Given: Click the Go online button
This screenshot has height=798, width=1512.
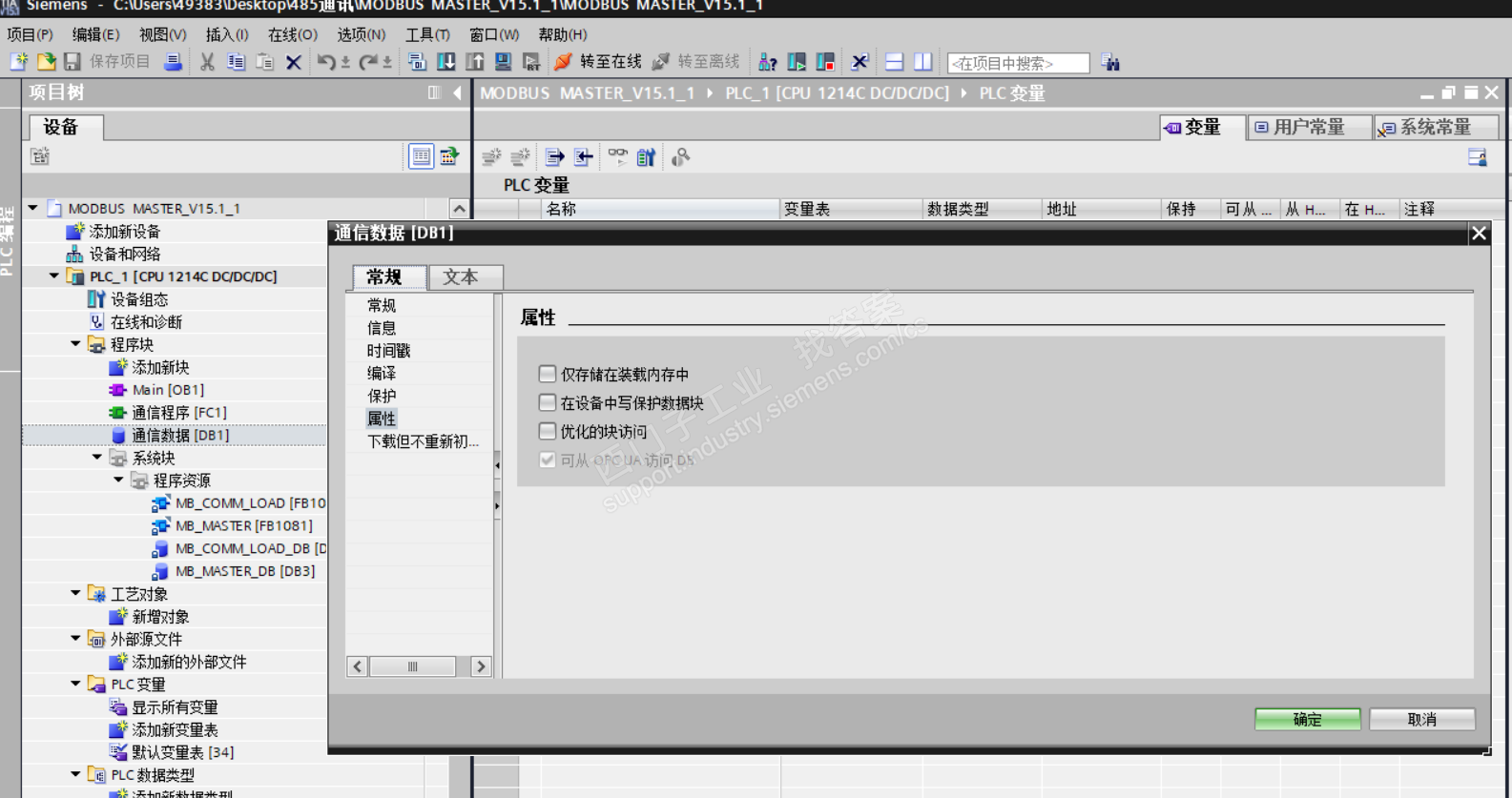Looking at the screenshot, I should (598, 62).
